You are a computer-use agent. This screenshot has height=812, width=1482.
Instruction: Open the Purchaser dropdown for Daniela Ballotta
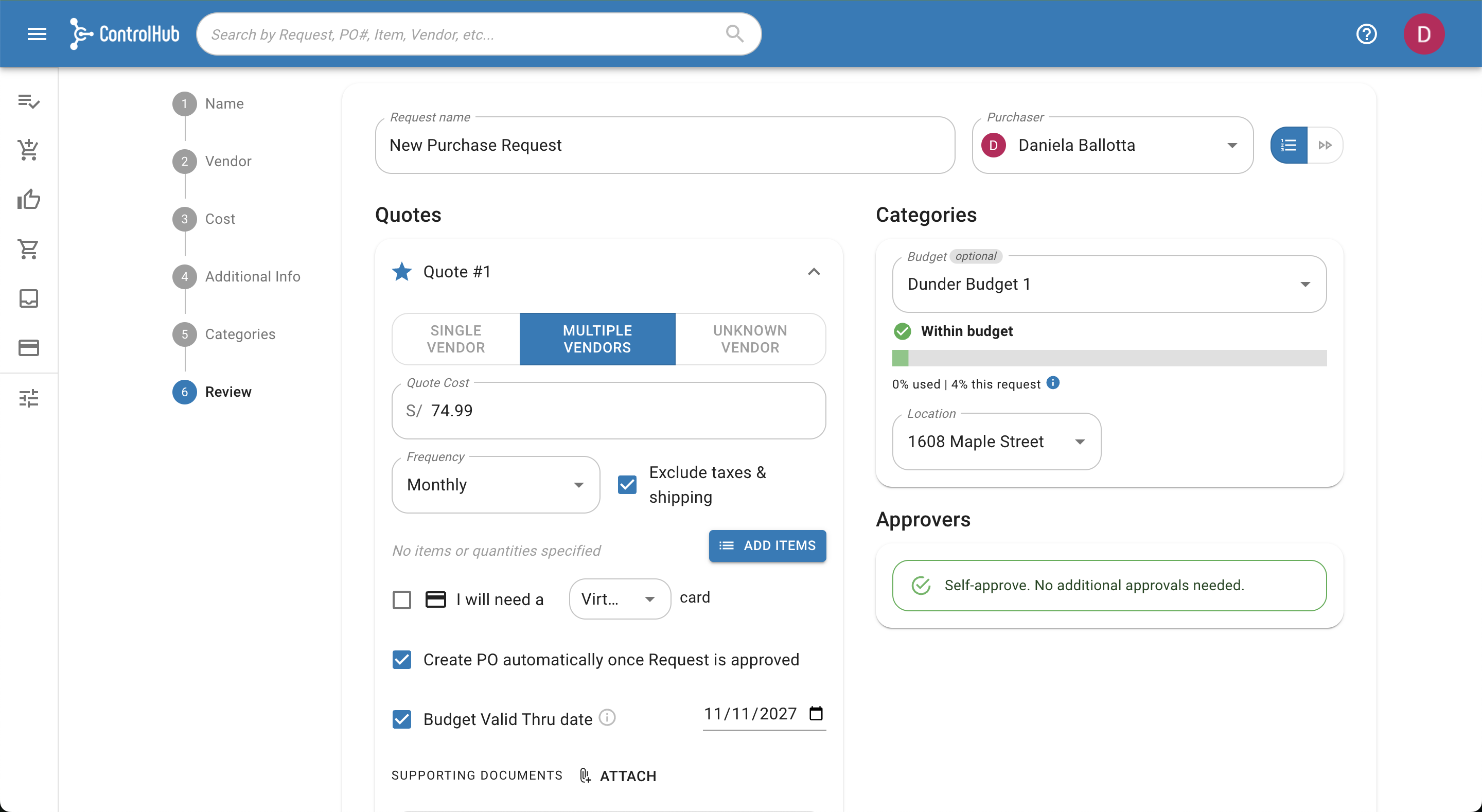click(x=1232, y=145)
